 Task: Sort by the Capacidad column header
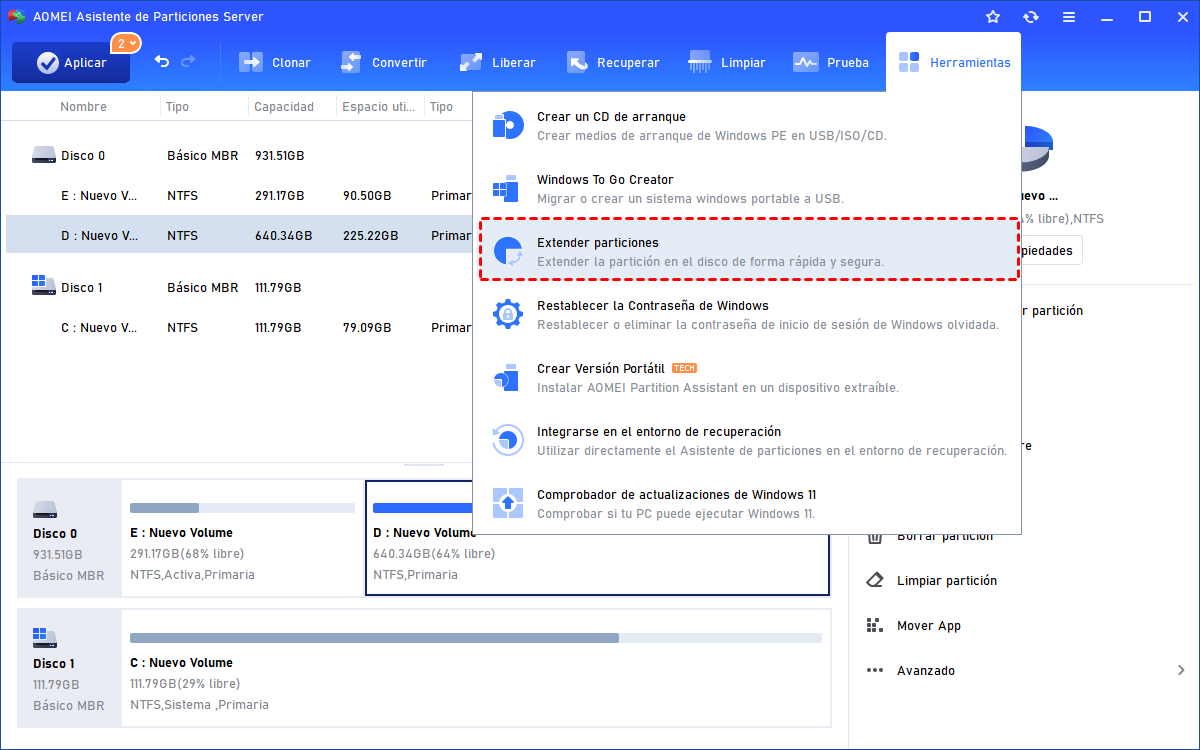284,107
